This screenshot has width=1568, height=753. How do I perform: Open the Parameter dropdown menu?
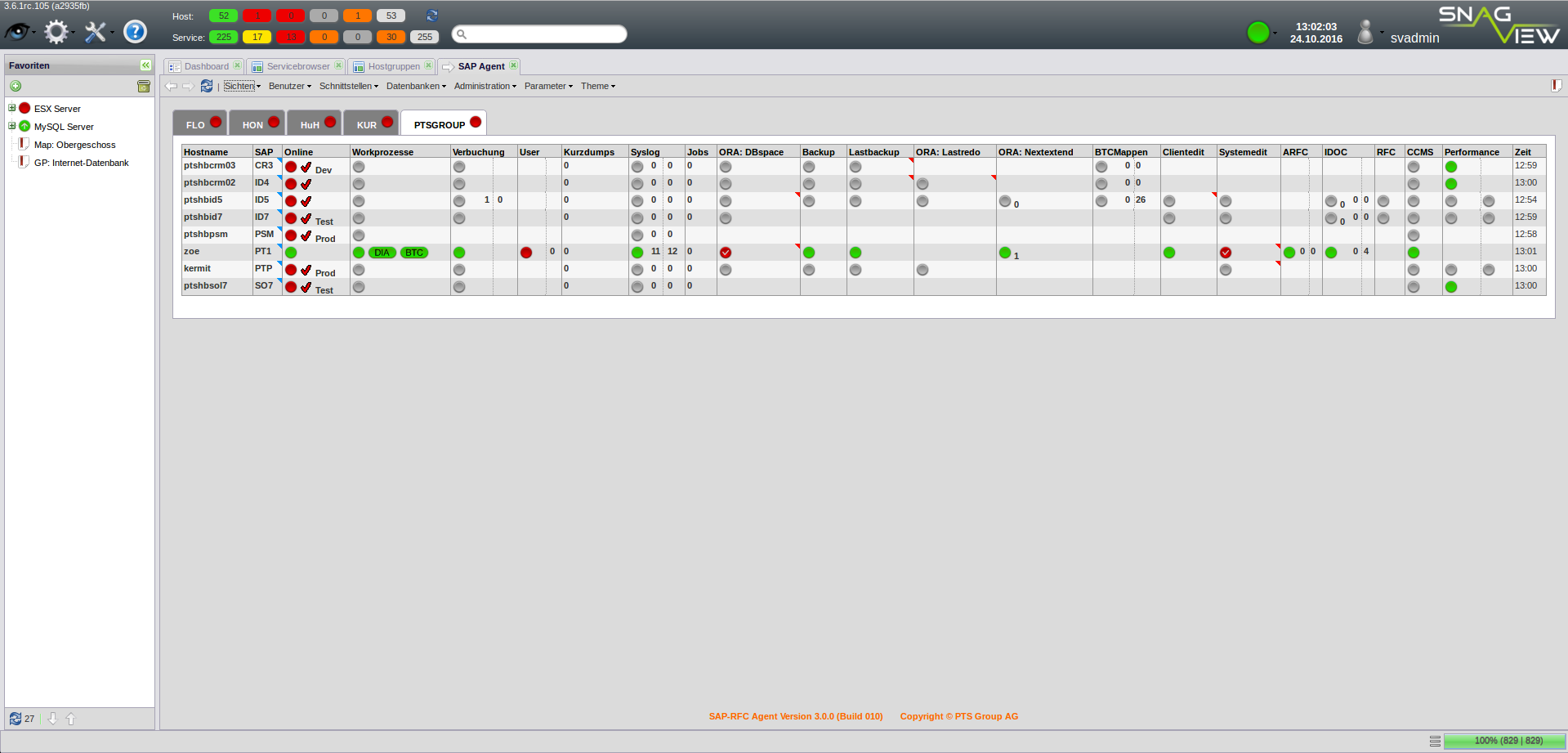pyautogui.click(x=548, y=86)
